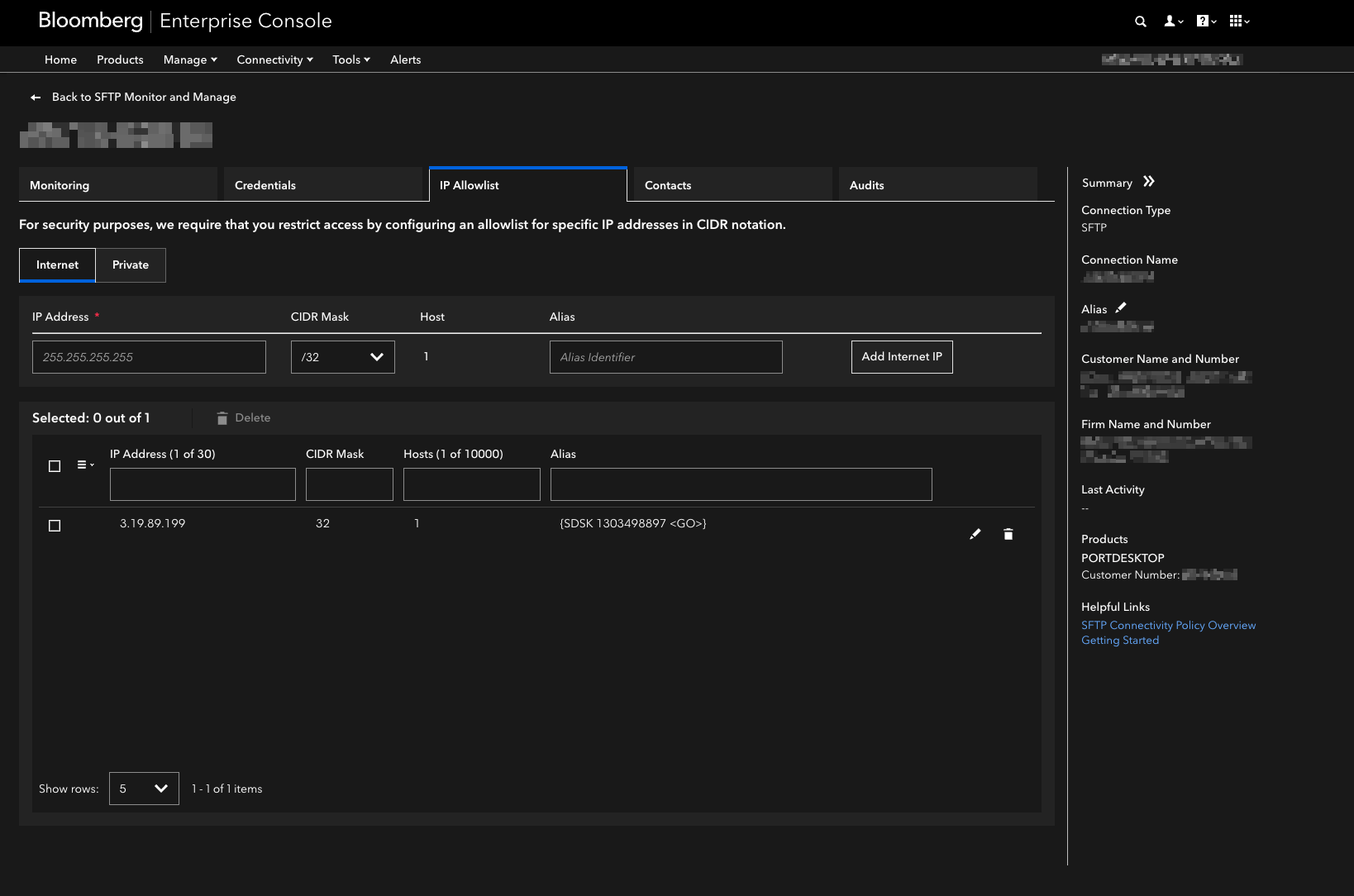
Task: Switch to the Contacts tab
Action: tap(733, 184)
